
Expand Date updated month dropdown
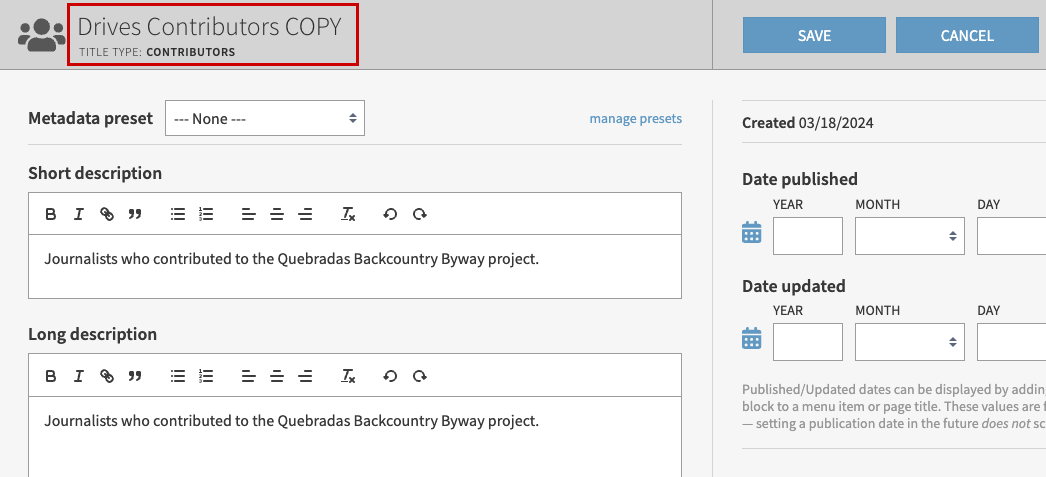click(x=909, y=342)
